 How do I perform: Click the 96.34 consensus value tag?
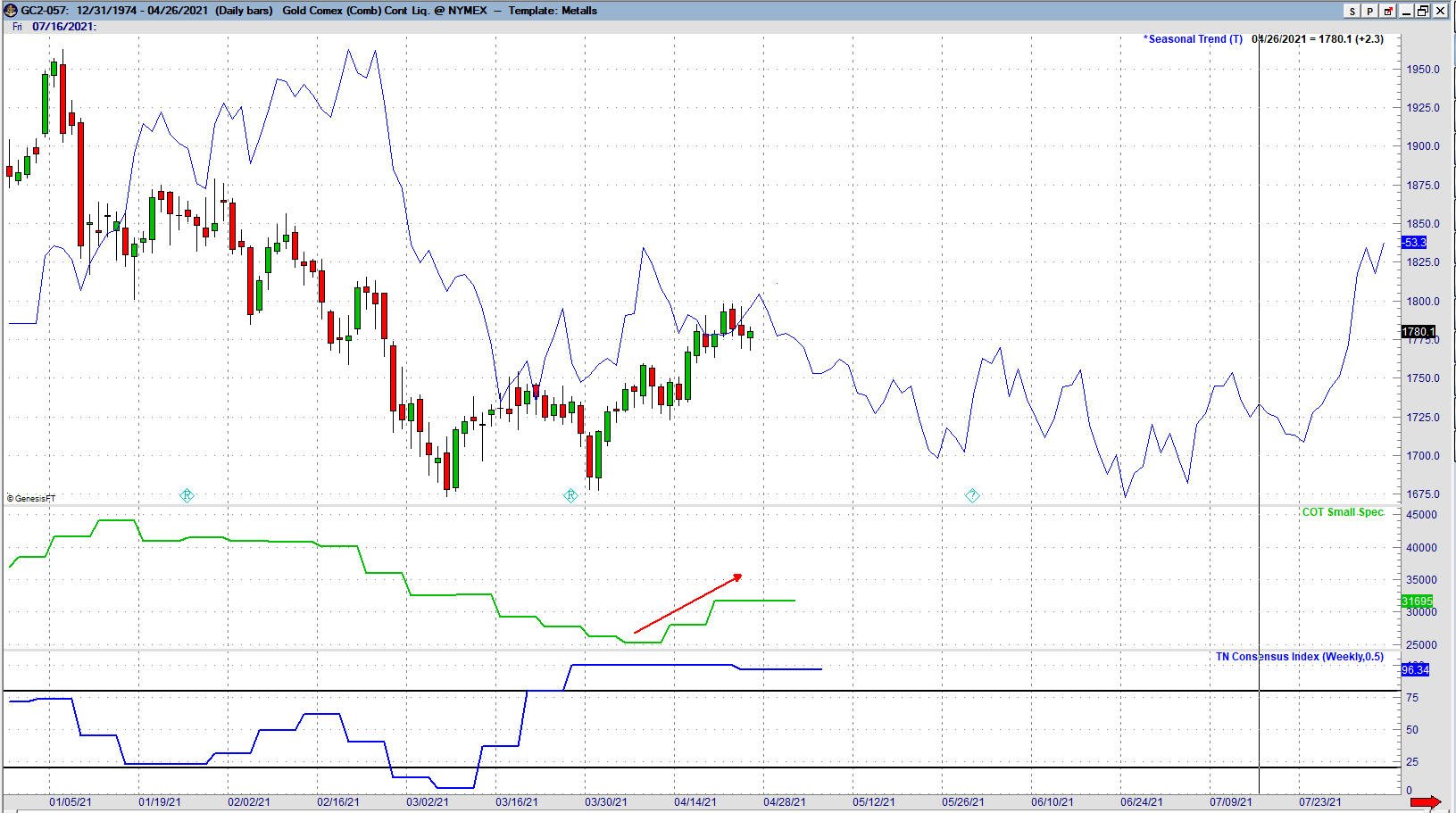point(1415,669)
